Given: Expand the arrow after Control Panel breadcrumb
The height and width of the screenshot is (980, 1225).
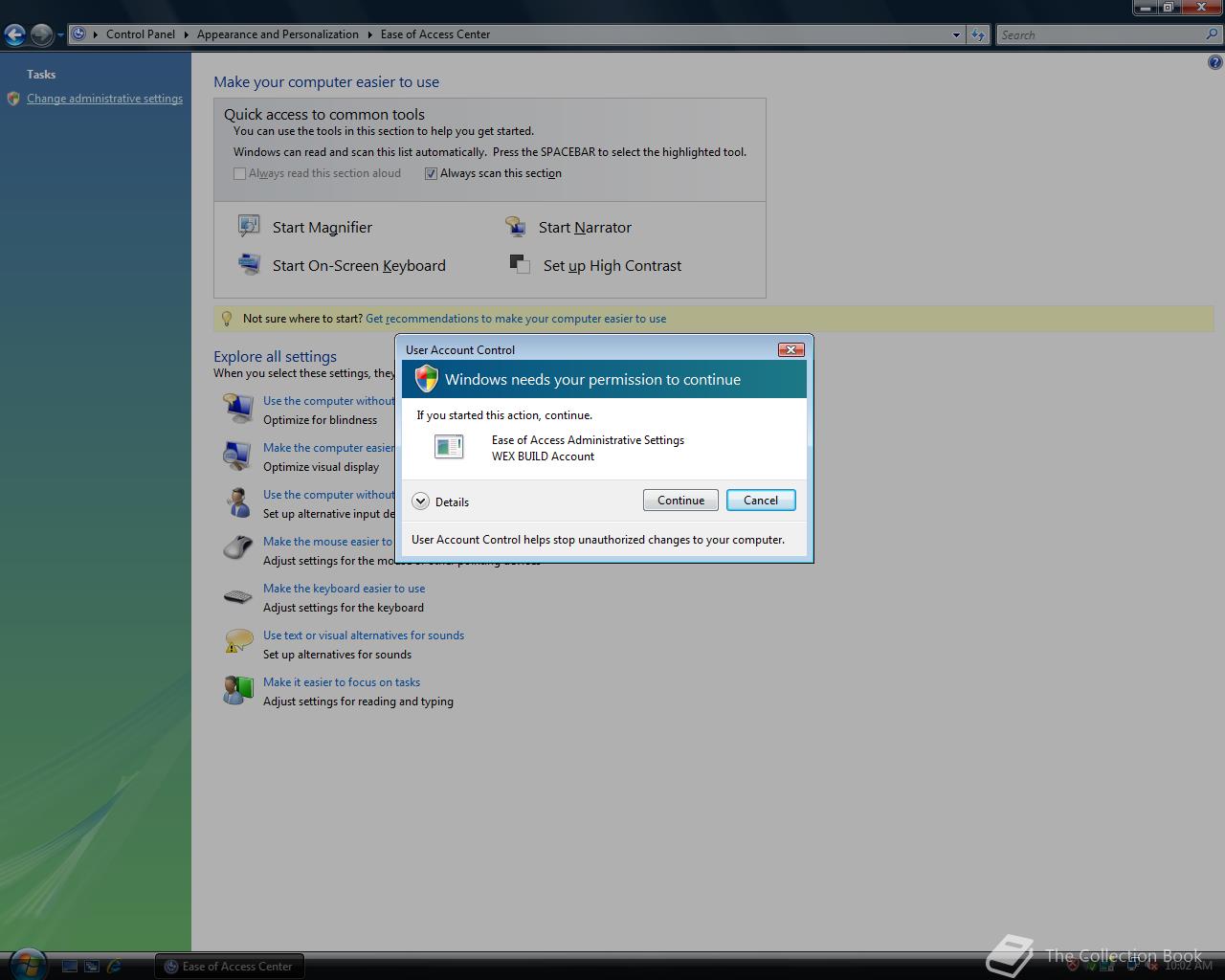Looking at the screenshot, I should click(x=186, y=34).
